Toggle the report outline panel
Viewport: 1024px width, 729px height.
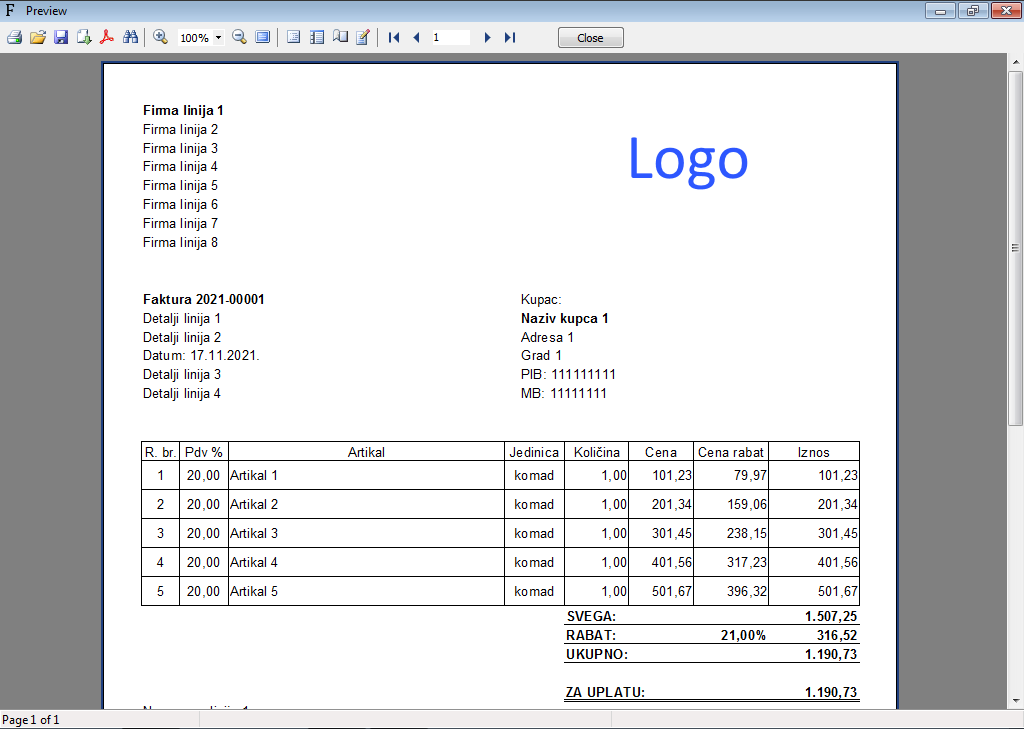click(x=294, y=37)
